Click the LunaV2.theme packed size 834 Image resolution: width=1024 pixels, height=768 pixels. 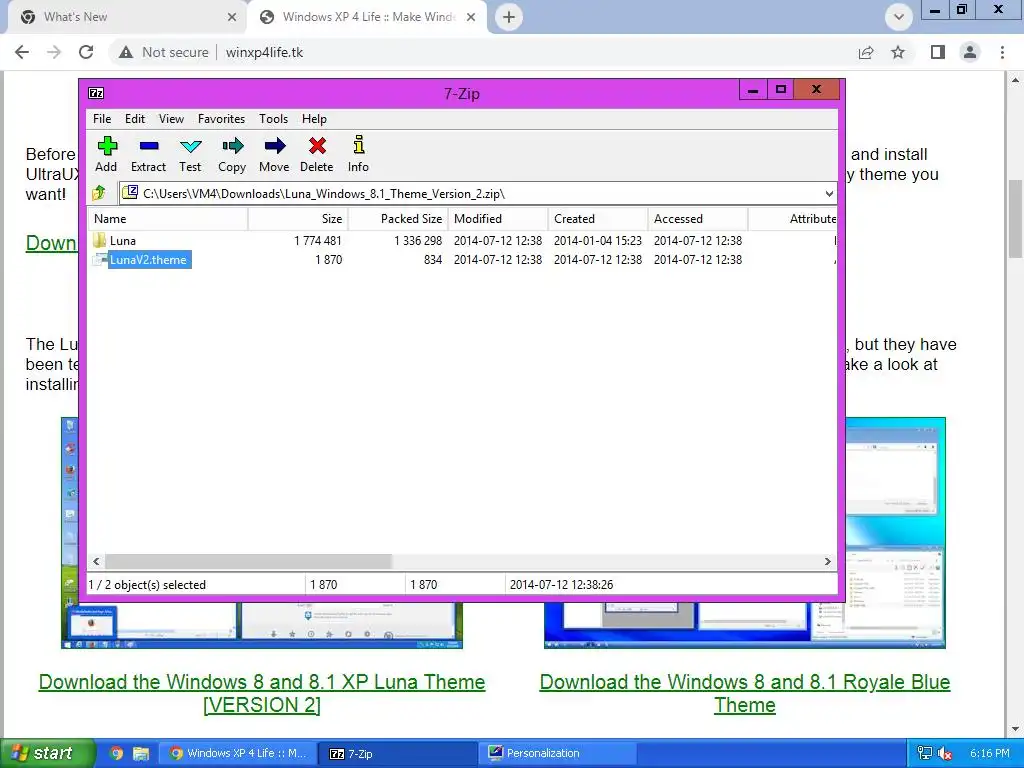point(432,260)
